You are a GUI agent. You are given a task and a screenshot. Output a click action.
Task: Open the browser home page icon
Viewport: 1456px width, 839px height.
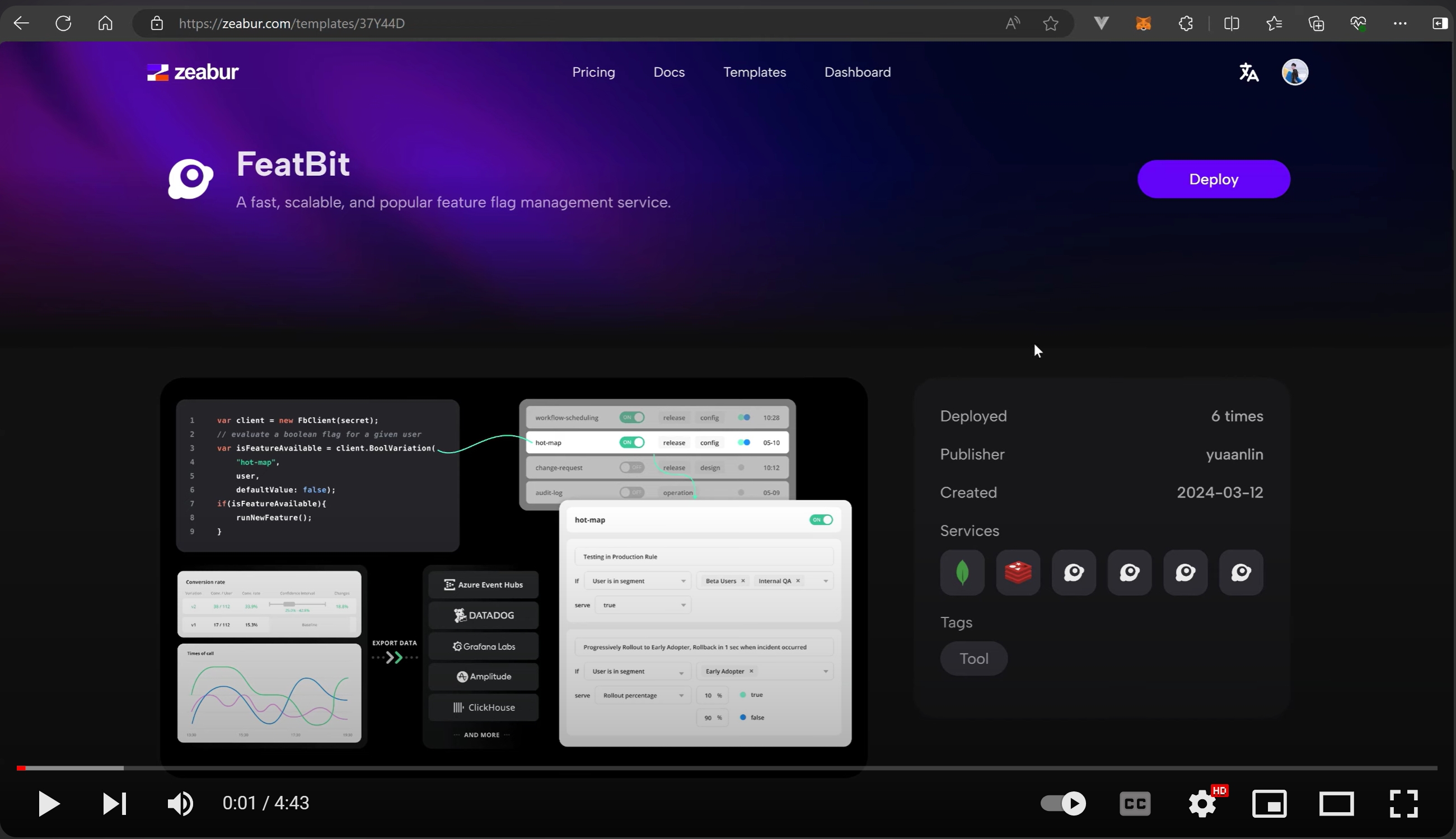pos(105,23)
